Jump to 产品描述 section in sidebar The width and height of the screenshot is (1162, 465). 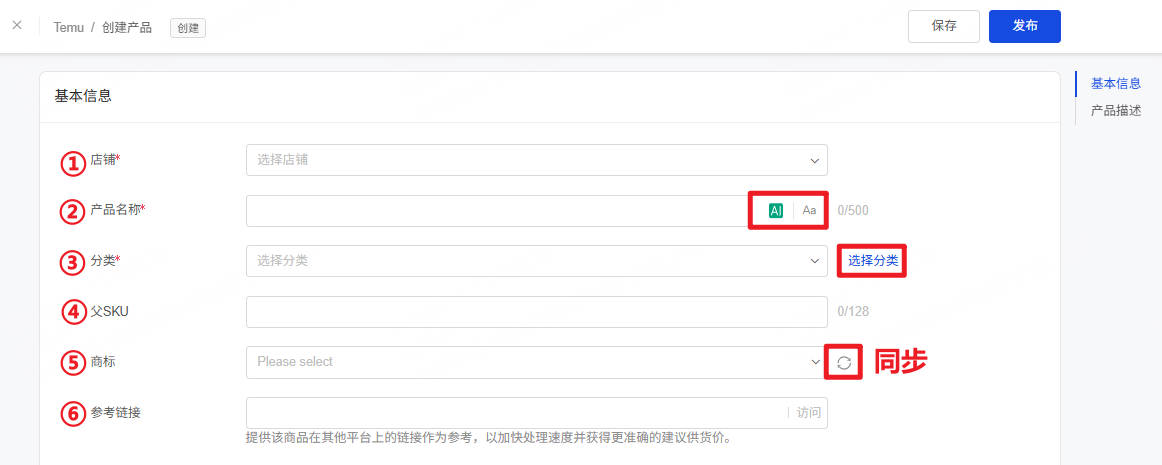[x=1115, y=111]
